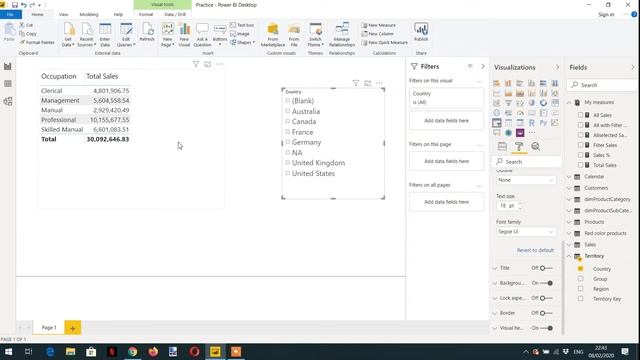
Task: Uncheck the Country field checkbox
Action: [x=580, y=269]
